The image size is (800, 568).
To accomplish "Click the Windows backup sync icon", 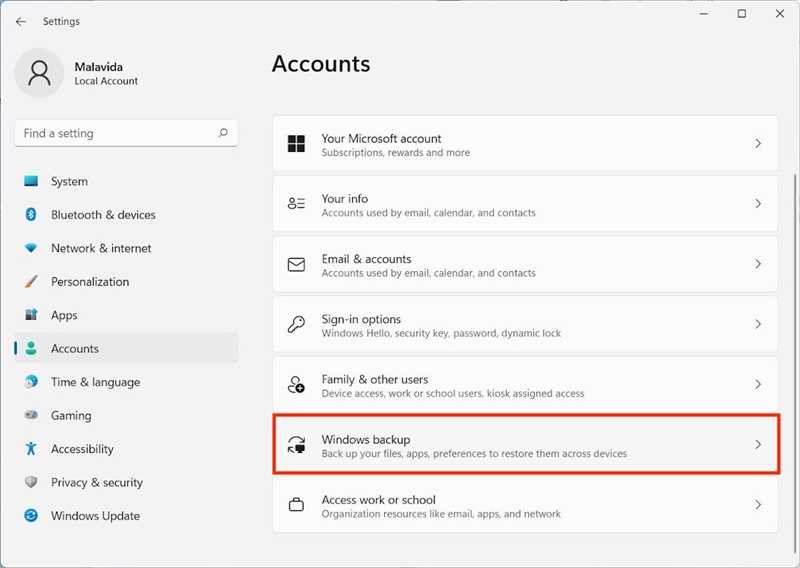I will [x=296, y=444].
